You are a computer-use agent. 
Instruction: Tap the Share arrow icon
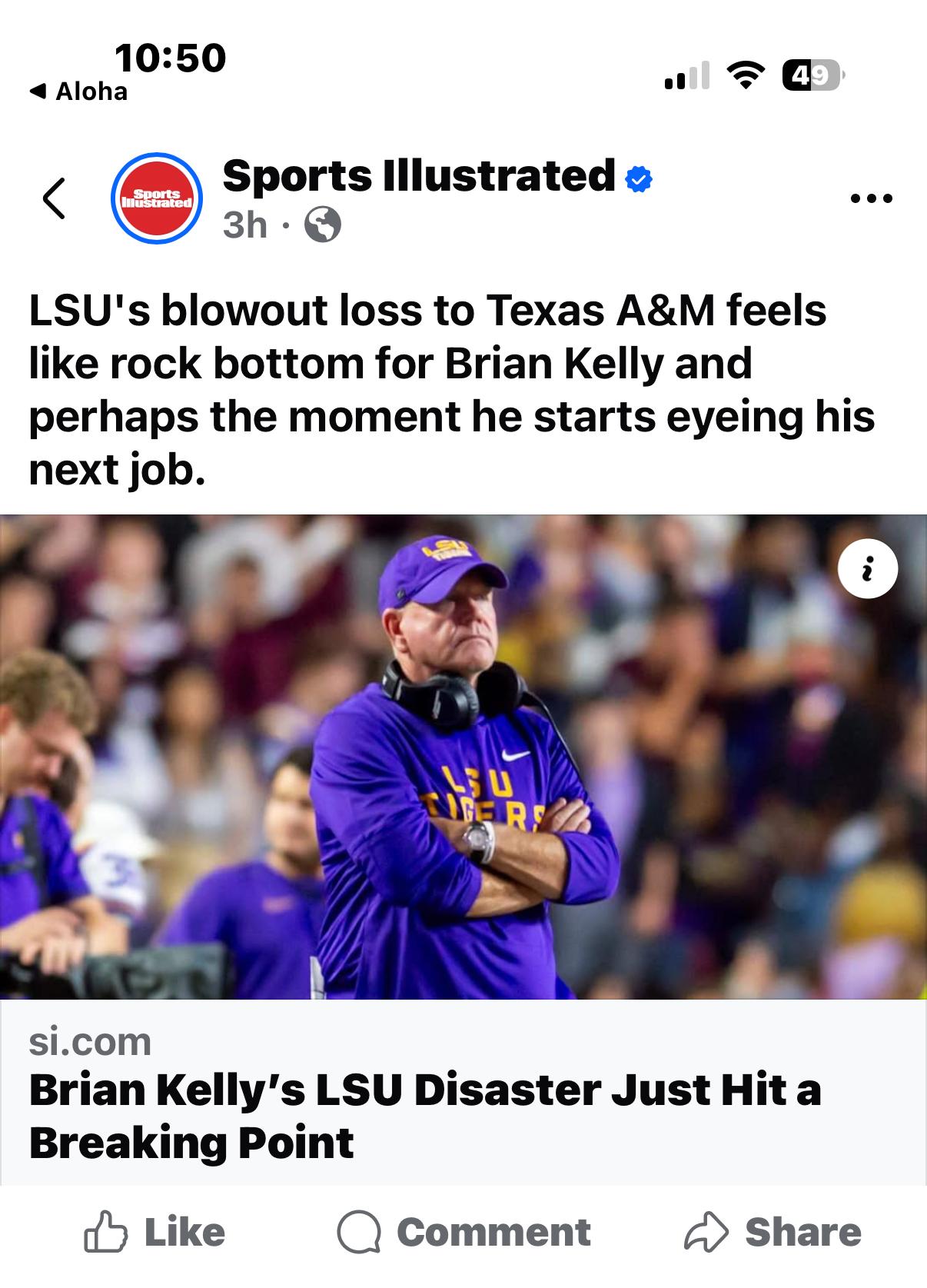click(706, 1233)
